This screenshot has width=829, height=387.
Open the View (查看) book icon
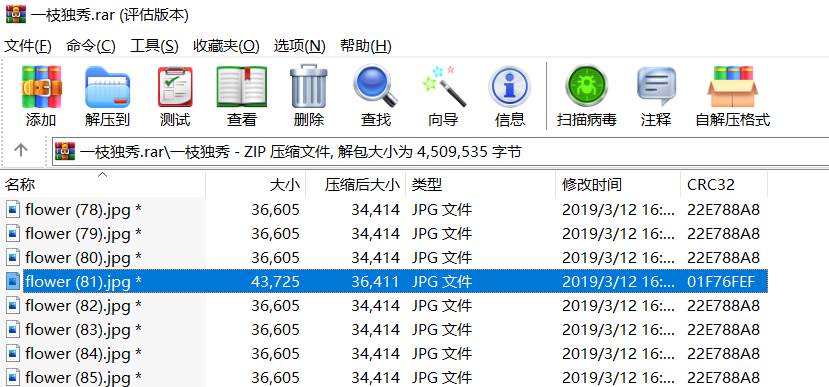click(242, 87)
